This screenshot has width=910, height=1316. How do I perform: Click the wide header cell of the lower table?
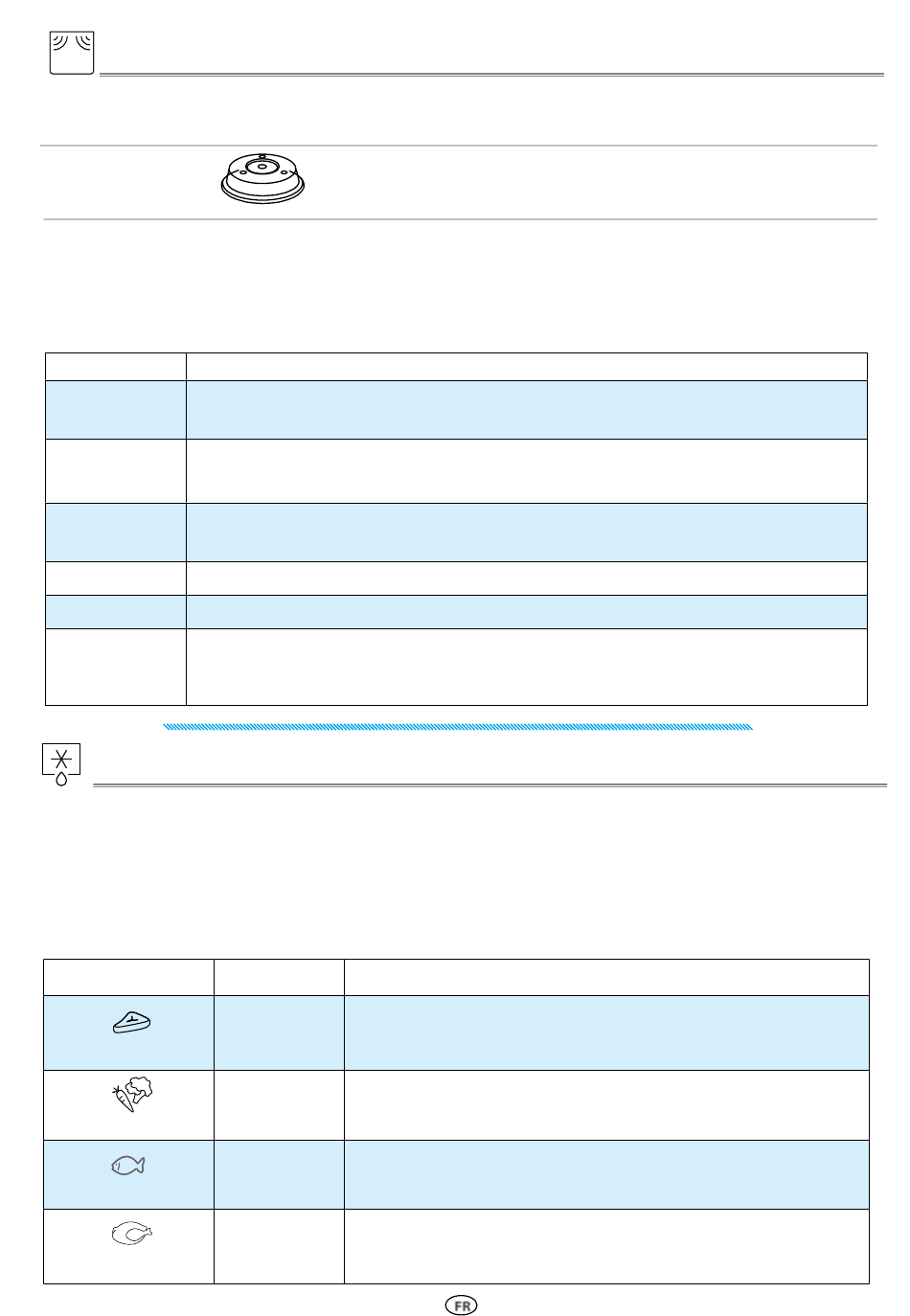(x=606, y=977)
